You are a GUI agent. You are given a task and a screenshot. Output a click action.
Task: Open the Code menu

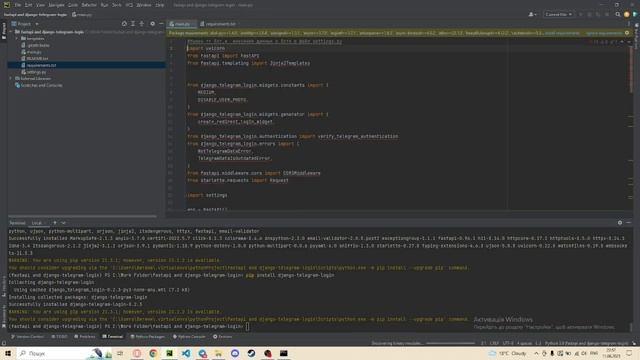73,5
